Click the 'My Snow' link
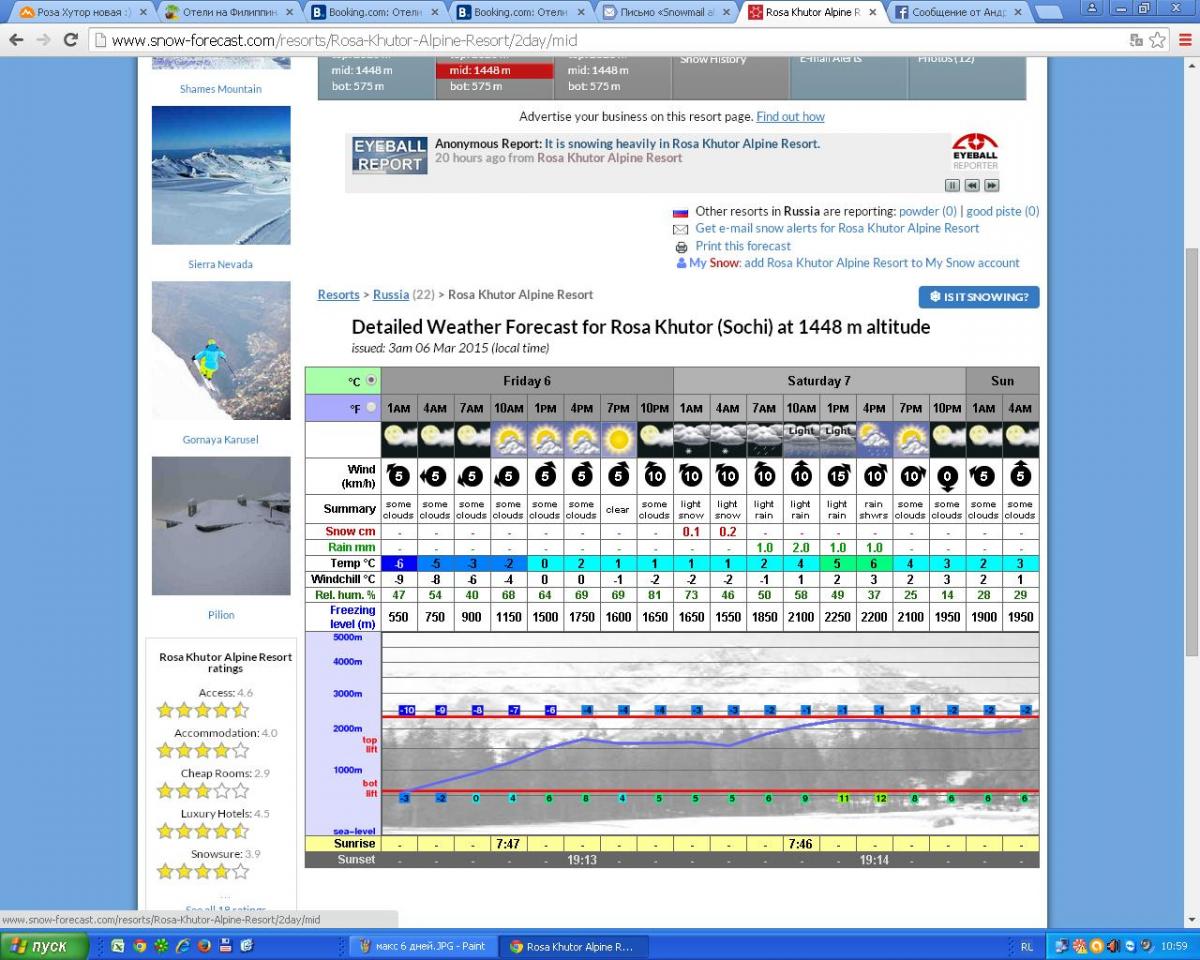The image size is (1200, 960). tap(714, 263)
